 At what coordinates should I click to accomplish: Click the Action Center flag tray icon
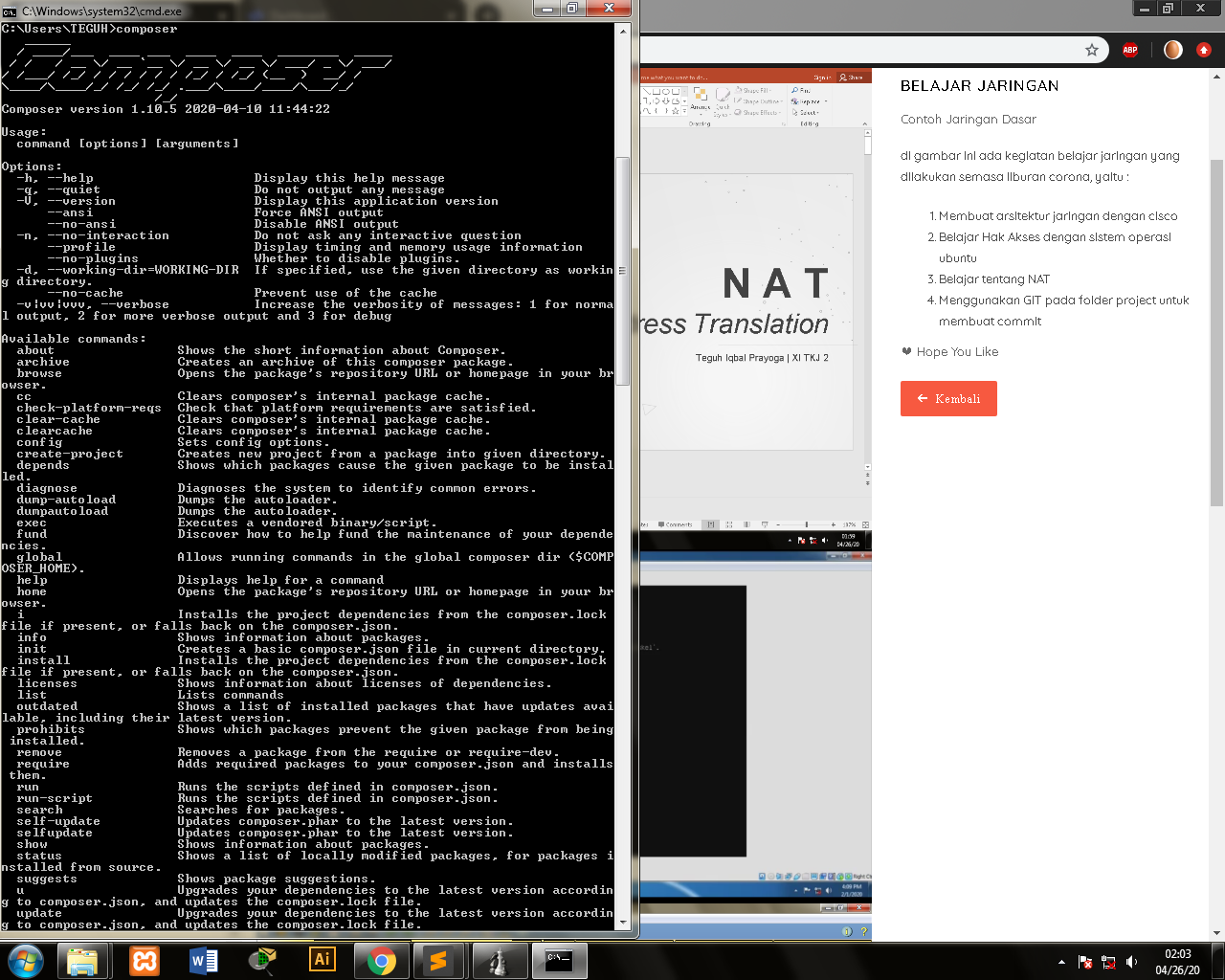[1085, 962]
